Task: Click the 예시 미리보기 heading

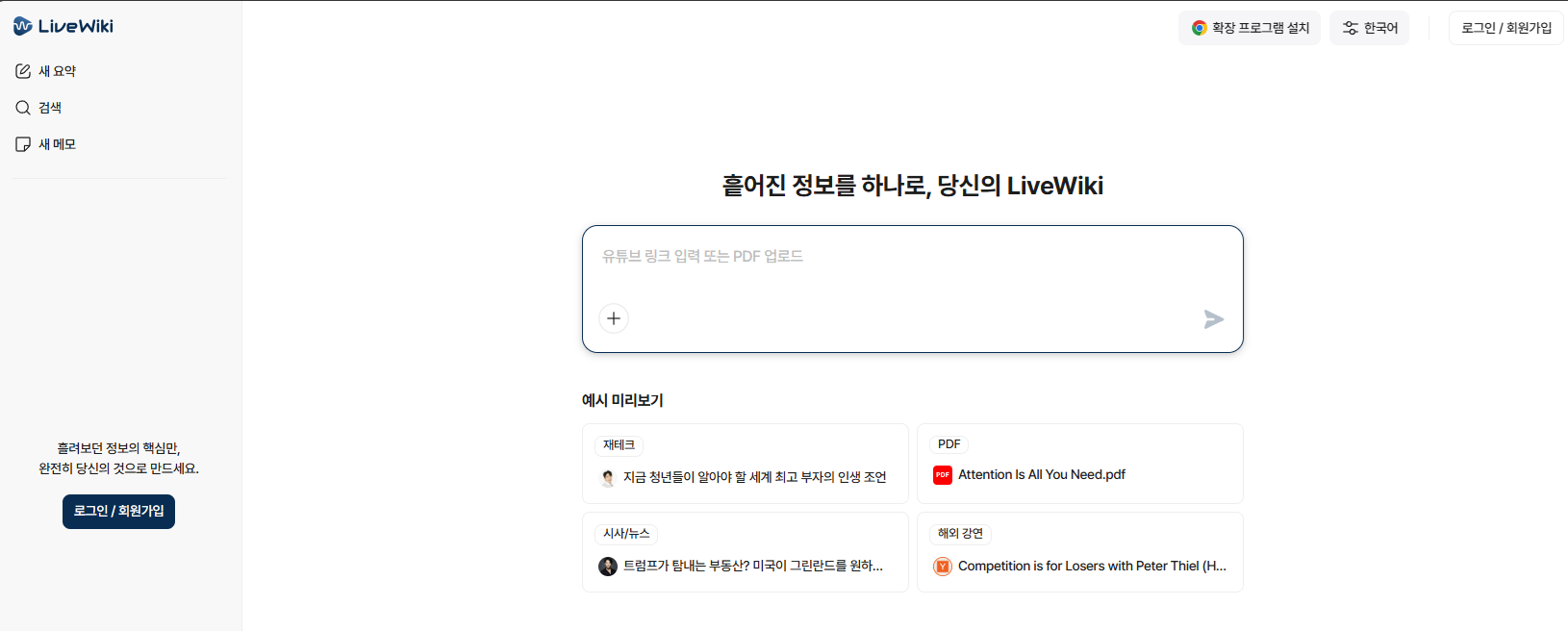Action: pos(622,400)
